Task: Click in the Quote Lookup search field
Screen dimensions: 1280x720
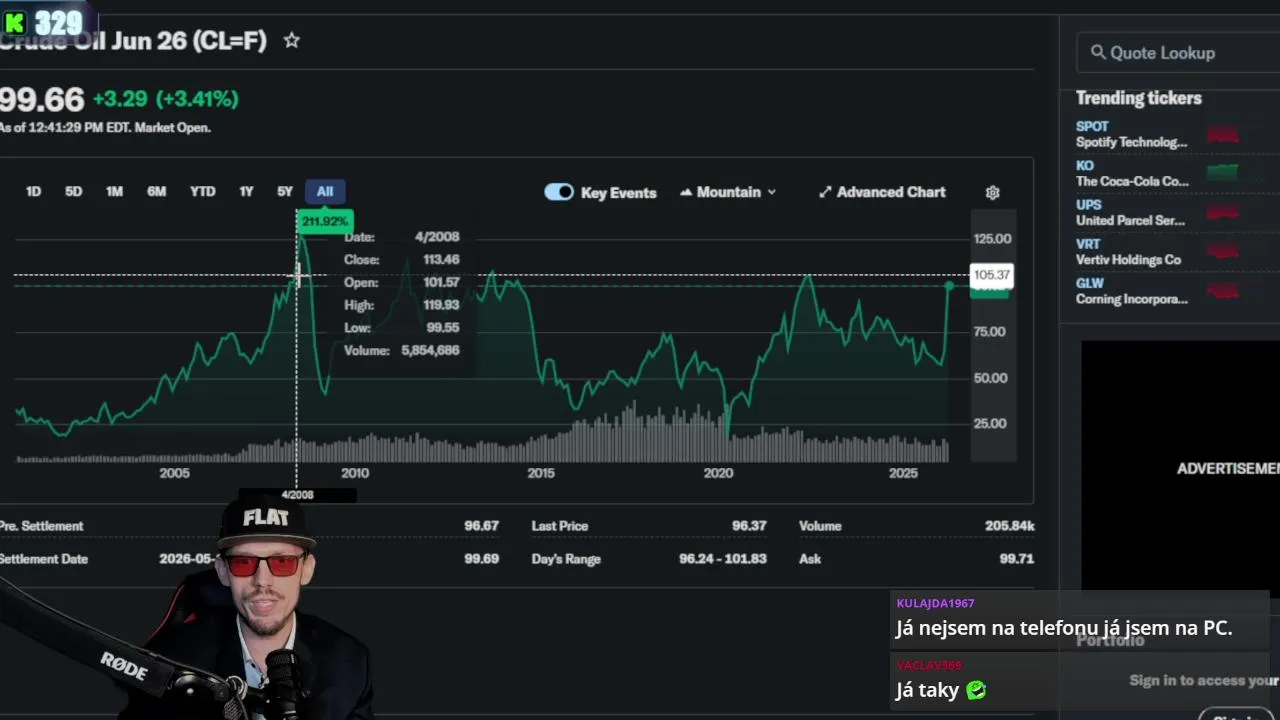Action: click(x=1178, y=52)
